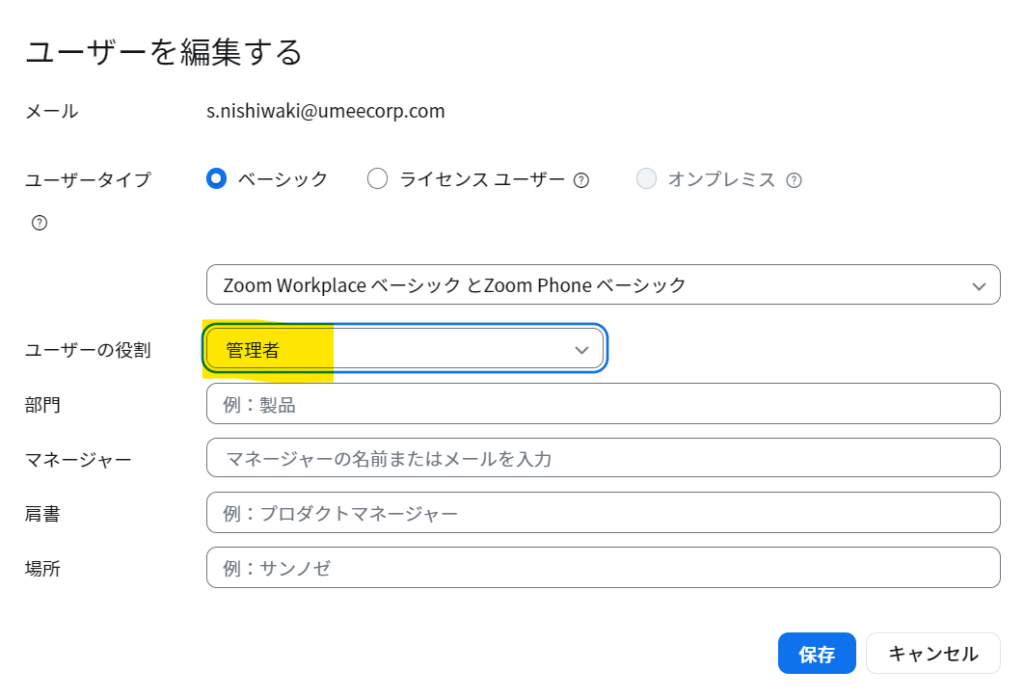Click the ユーザータイプ label text
The image size is (1024, 698).
88,180
